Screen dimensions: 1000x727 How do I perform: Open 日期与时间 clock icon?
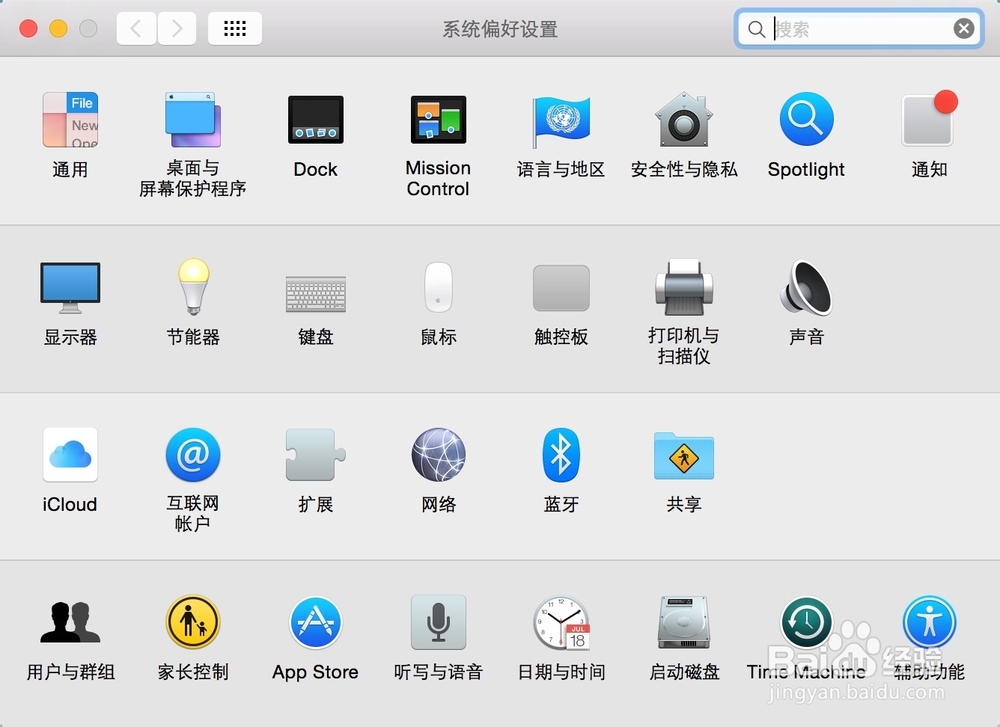coord(561,623)
